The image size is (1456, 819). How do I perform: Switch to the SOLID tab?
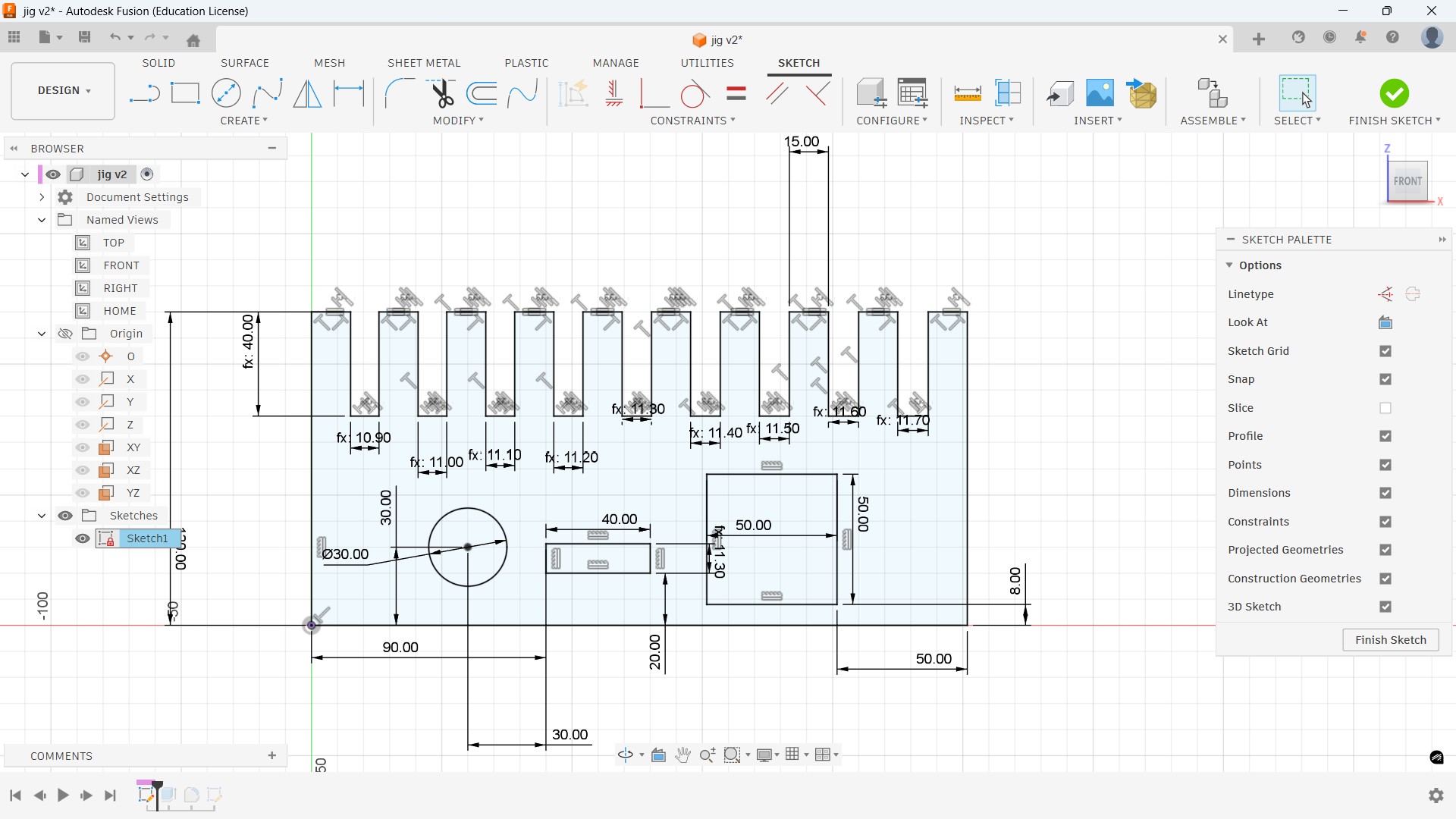point(158,63)
